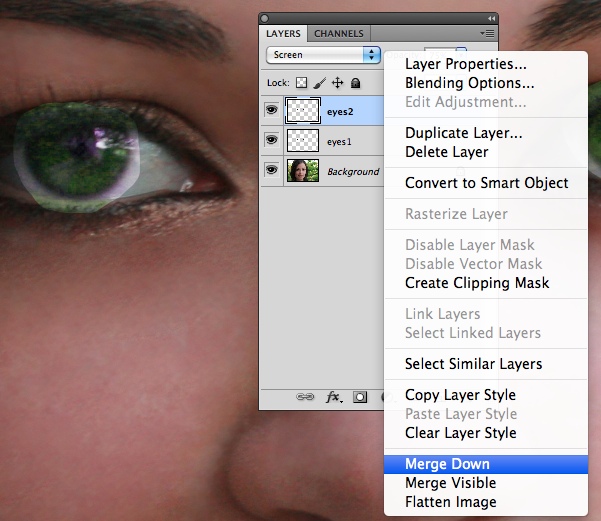Select the Layers tab
The image size is (601, 521).
point(283,34)
